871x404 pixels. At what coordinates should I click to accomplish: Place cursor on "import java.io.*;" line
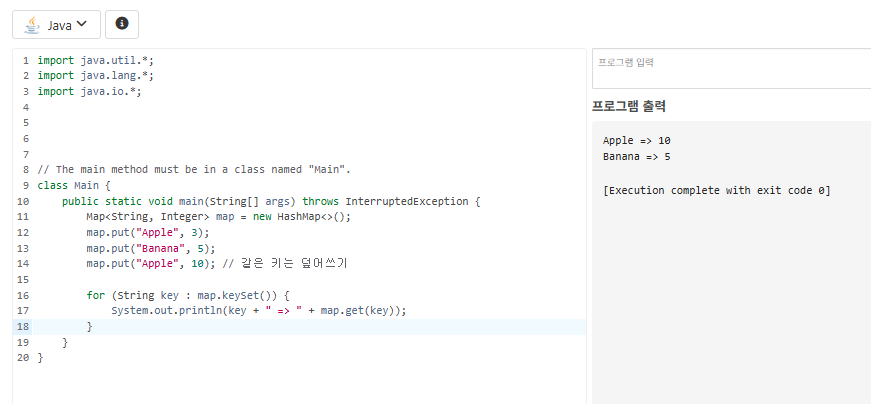tap(89, 91)
